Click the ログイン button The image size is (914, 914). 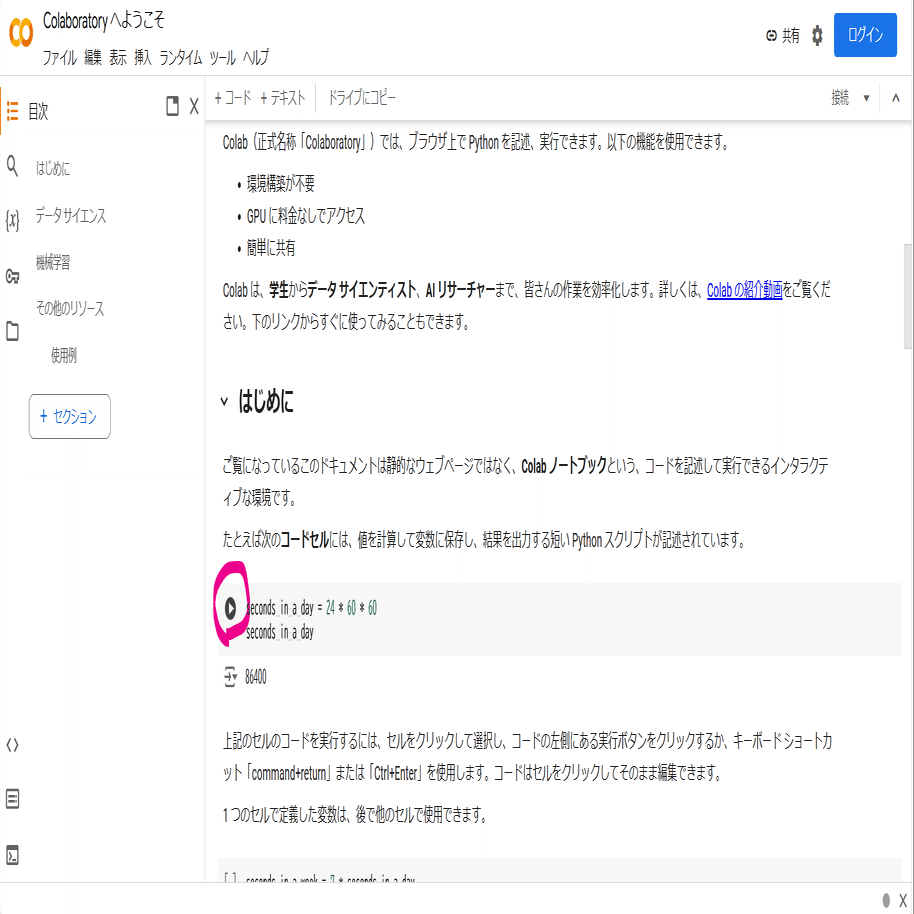[865, 35]
